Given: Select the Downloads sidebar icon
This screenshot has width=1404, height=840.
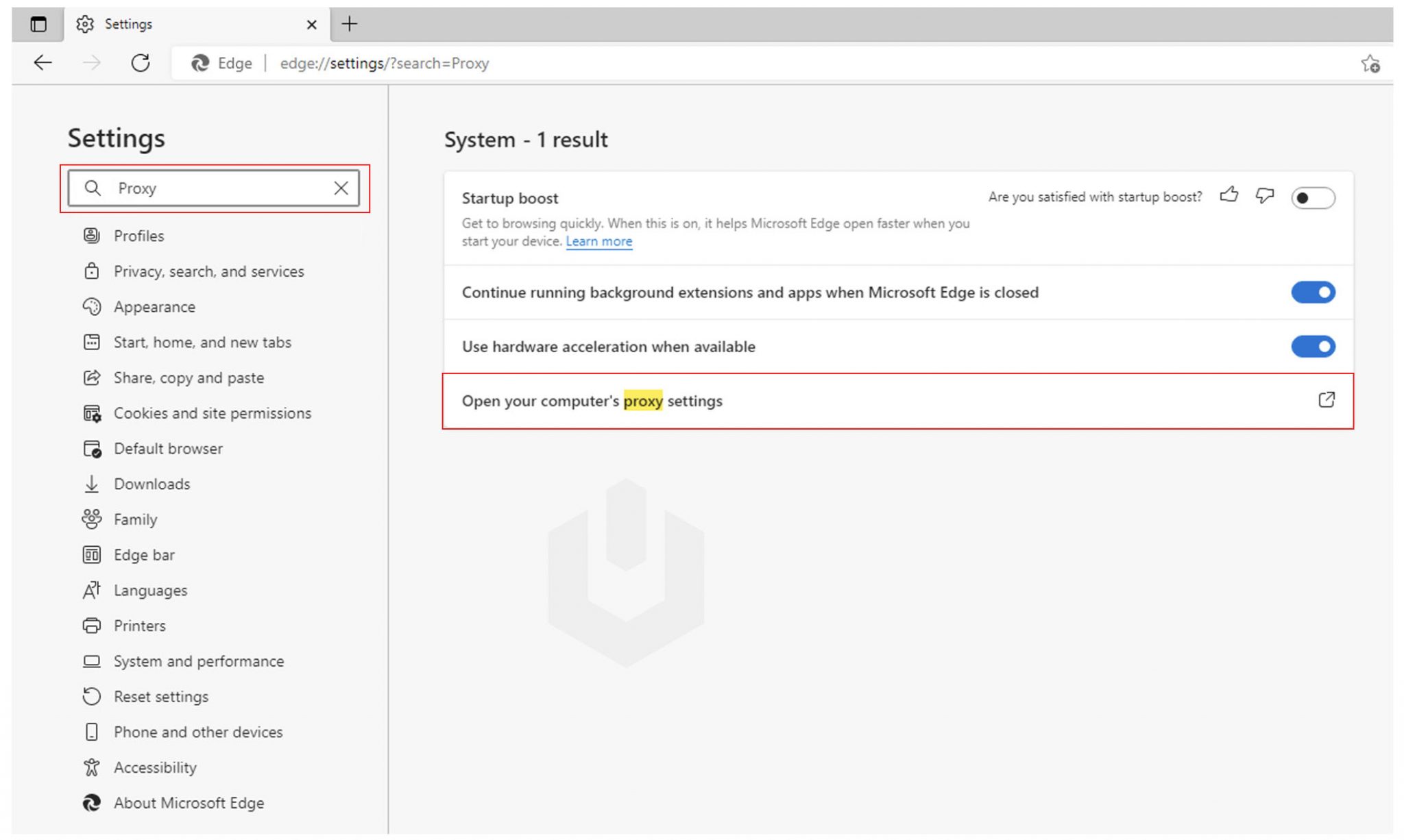Looking at the screenshot, I should pyautogui.click(x=92, y=484).
